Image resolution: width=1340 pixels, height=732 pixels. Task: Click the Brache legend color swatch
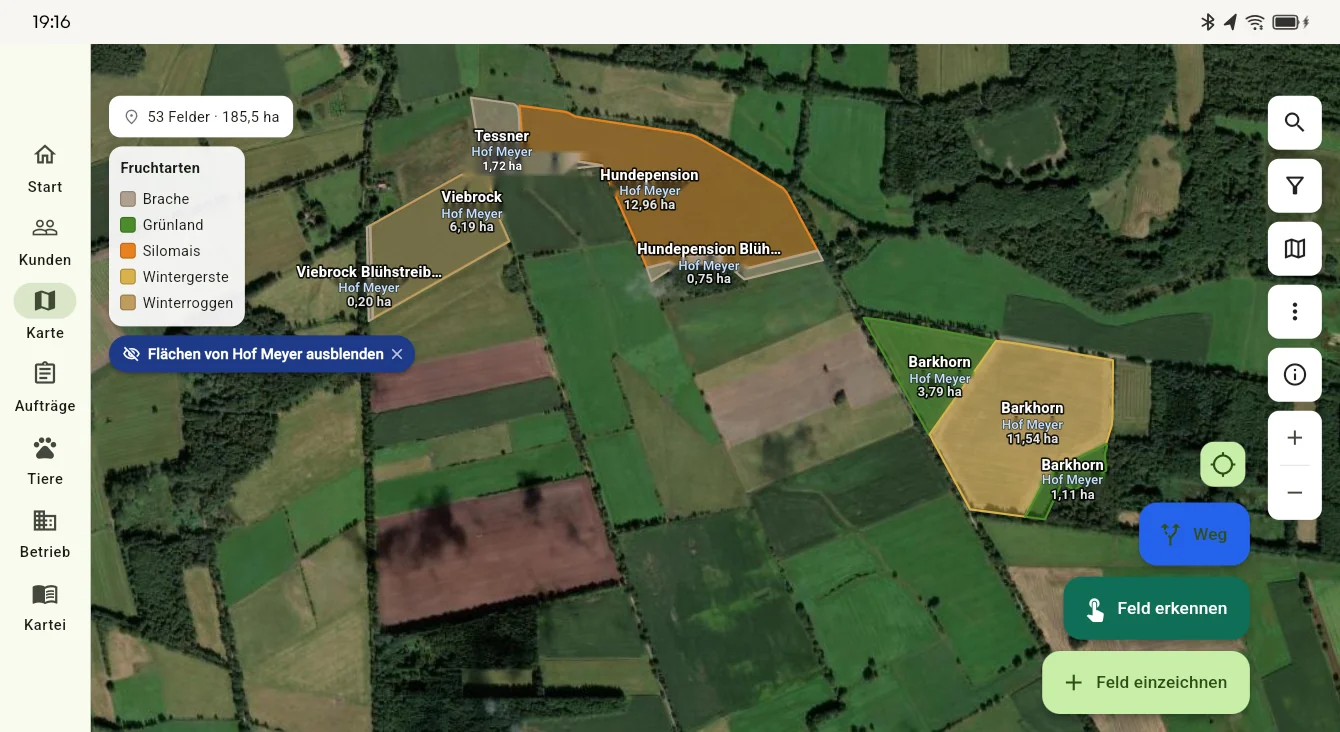128,199
